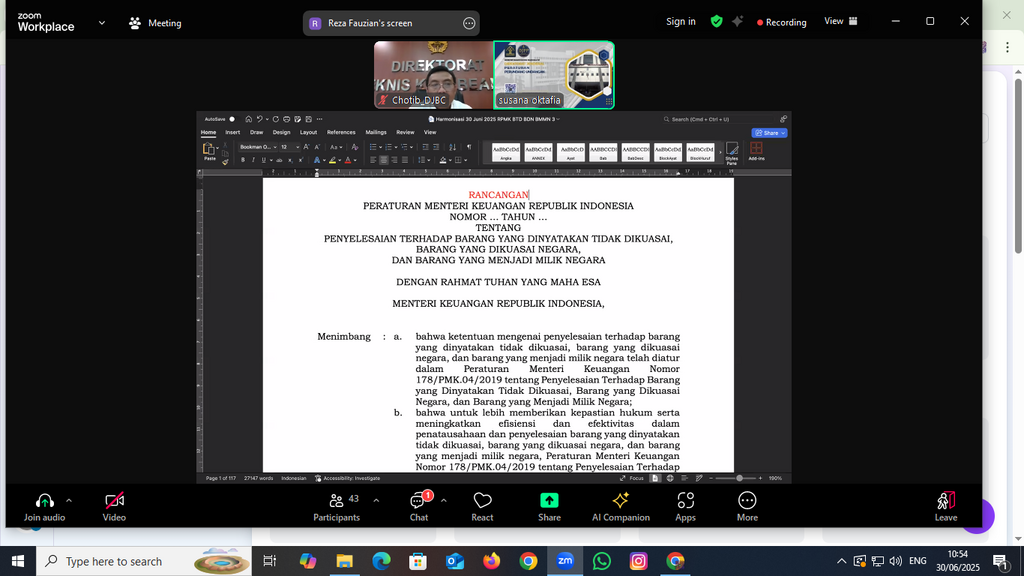Expand audio options arrow next to Join audio
The width and height of the screenshot is (1024, 576).
(69, 501)
